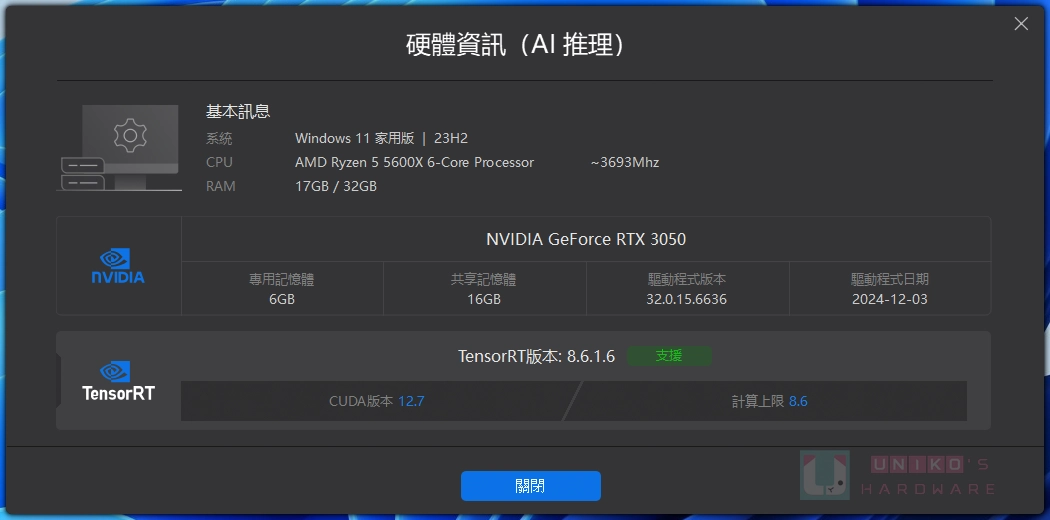1050x520 pixels.
Task: Select the CUDA version 12.7 value
Action: (411, 402)
